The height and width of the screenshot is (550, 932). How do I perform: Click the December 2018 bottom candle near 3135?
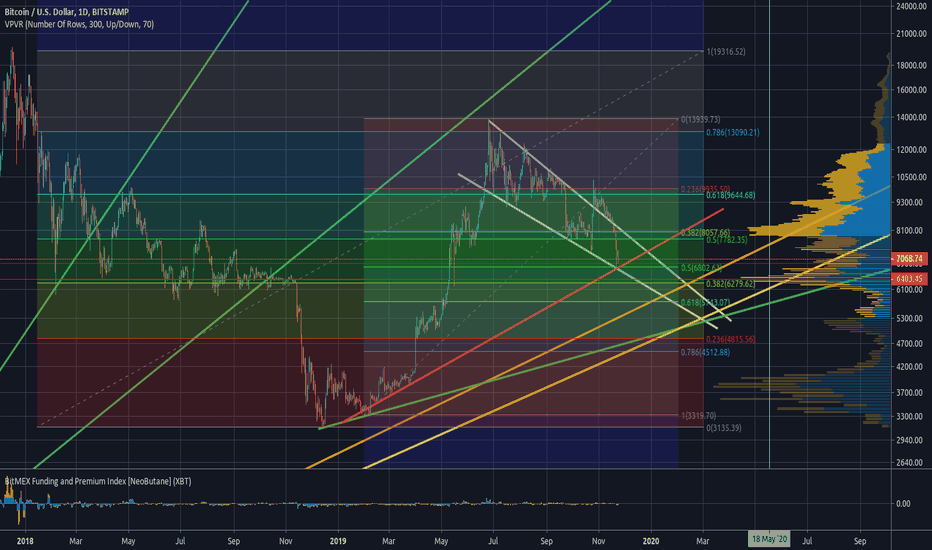click(x=322, y=416)
